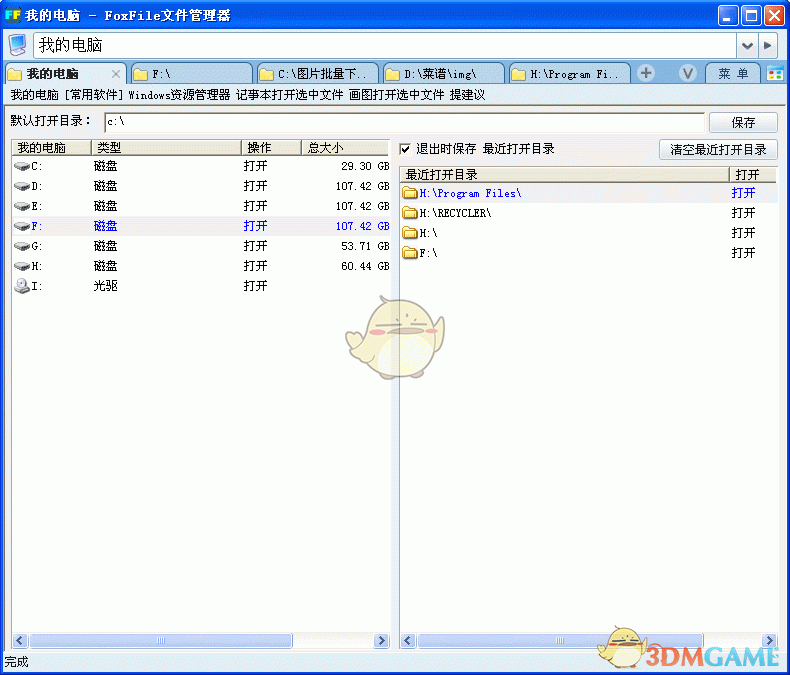
Task: Click the 默认打开目录 input field
Action: (404, 122)
